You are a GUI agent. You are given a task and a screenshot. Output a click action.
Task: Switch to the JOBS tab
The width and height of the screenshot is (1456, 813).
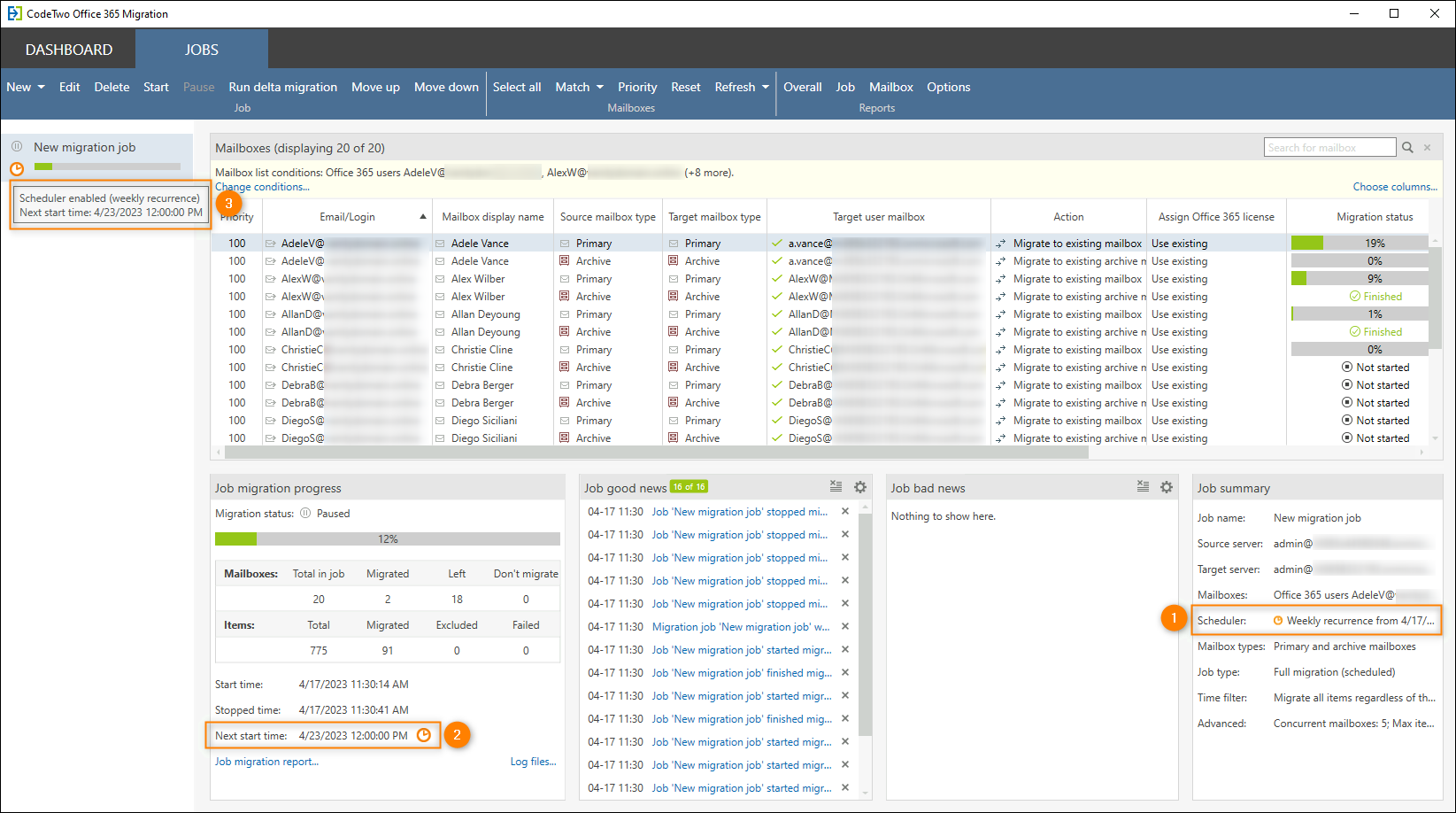[x=202, y=50]
